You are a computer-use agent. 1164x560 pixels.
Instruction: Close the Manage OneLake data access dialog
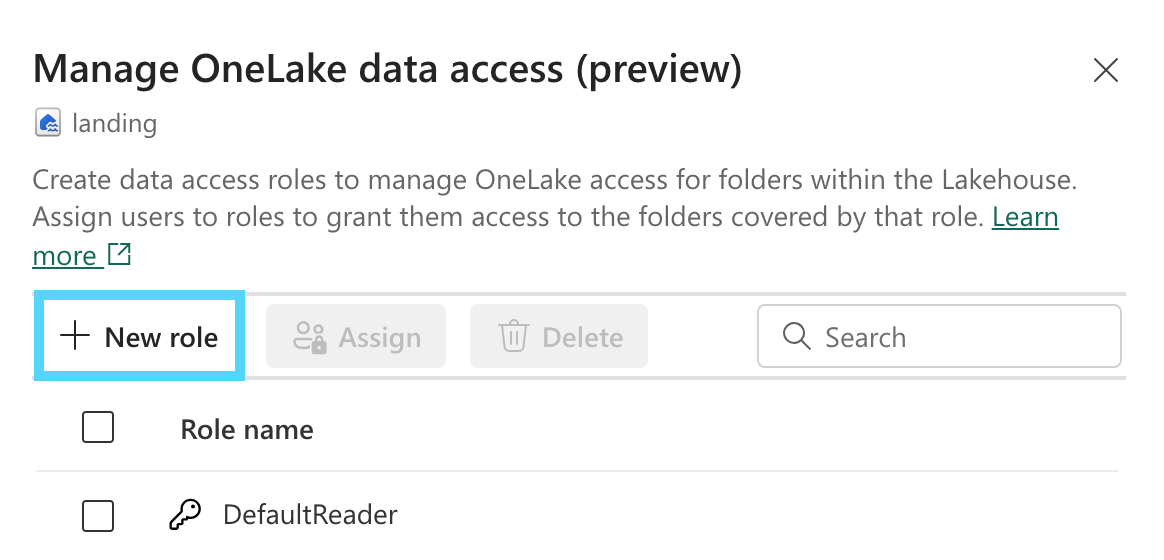[x=1105, y=70]
